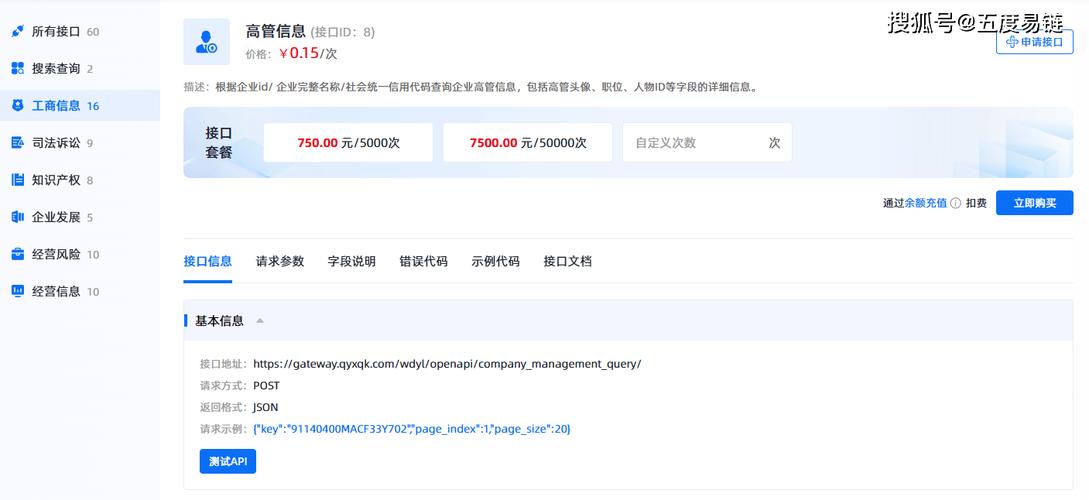Click the 测试API button
The image size is (1089, 500).
click(x=228, y=461)
